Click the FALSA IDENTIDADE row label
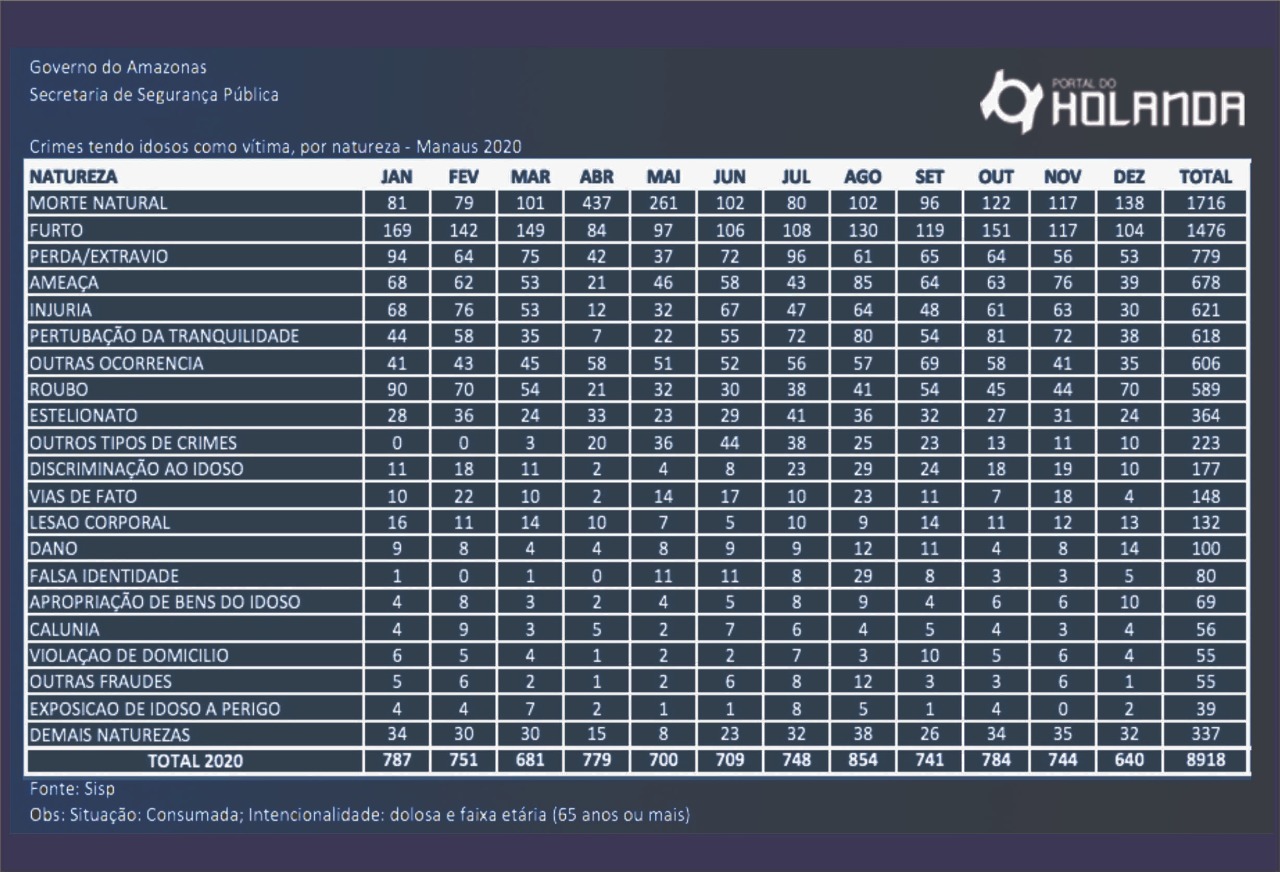Screen dimensions: 1280x872 pos(105,576)
